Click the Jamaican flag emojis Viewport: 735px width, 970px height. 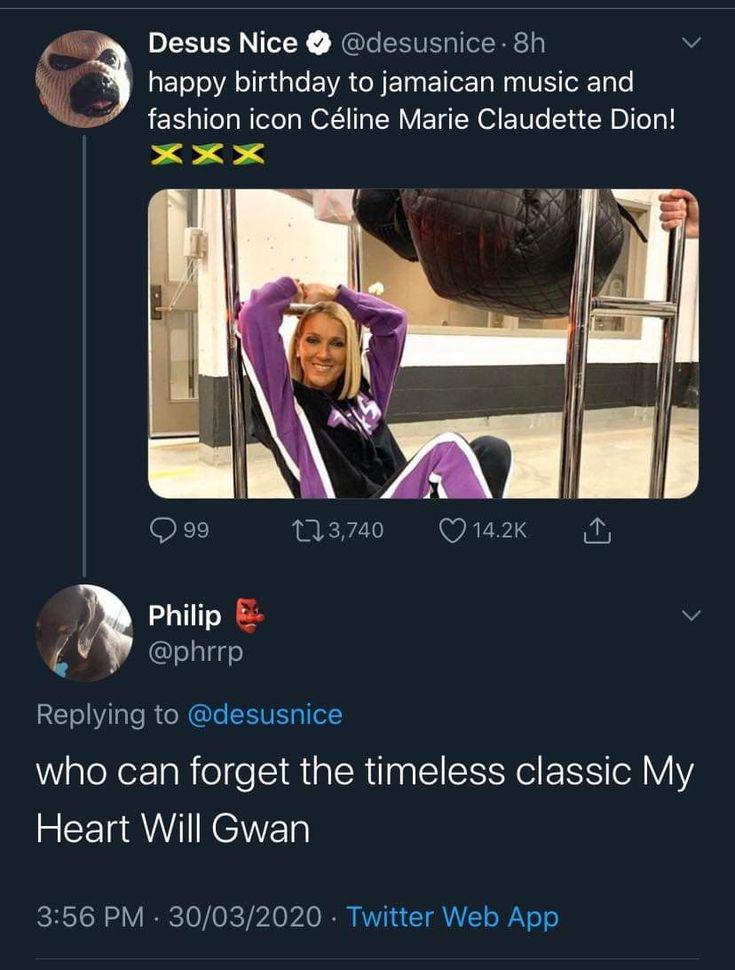click(x=208, y=155)
